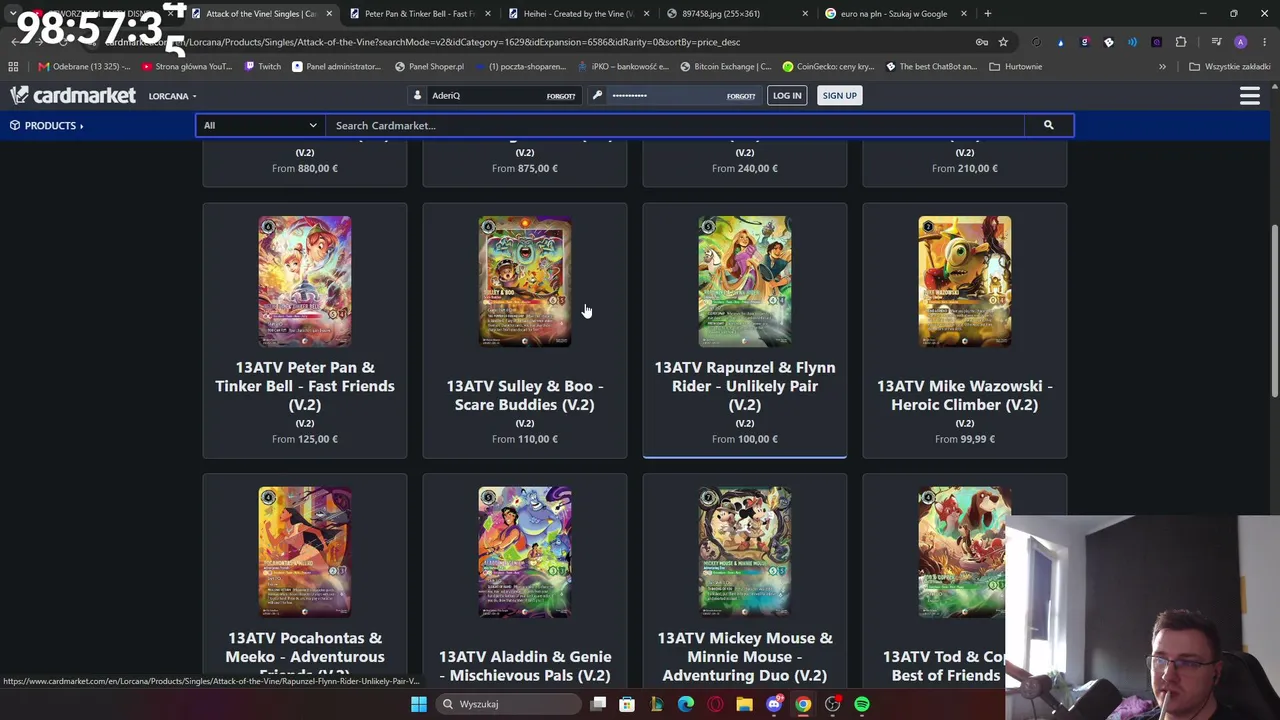The width and height of the screenshot is (1280, 720).
Task: Open the side panel icon in Chrome toolbar
Action: [x=1217, y=42]
